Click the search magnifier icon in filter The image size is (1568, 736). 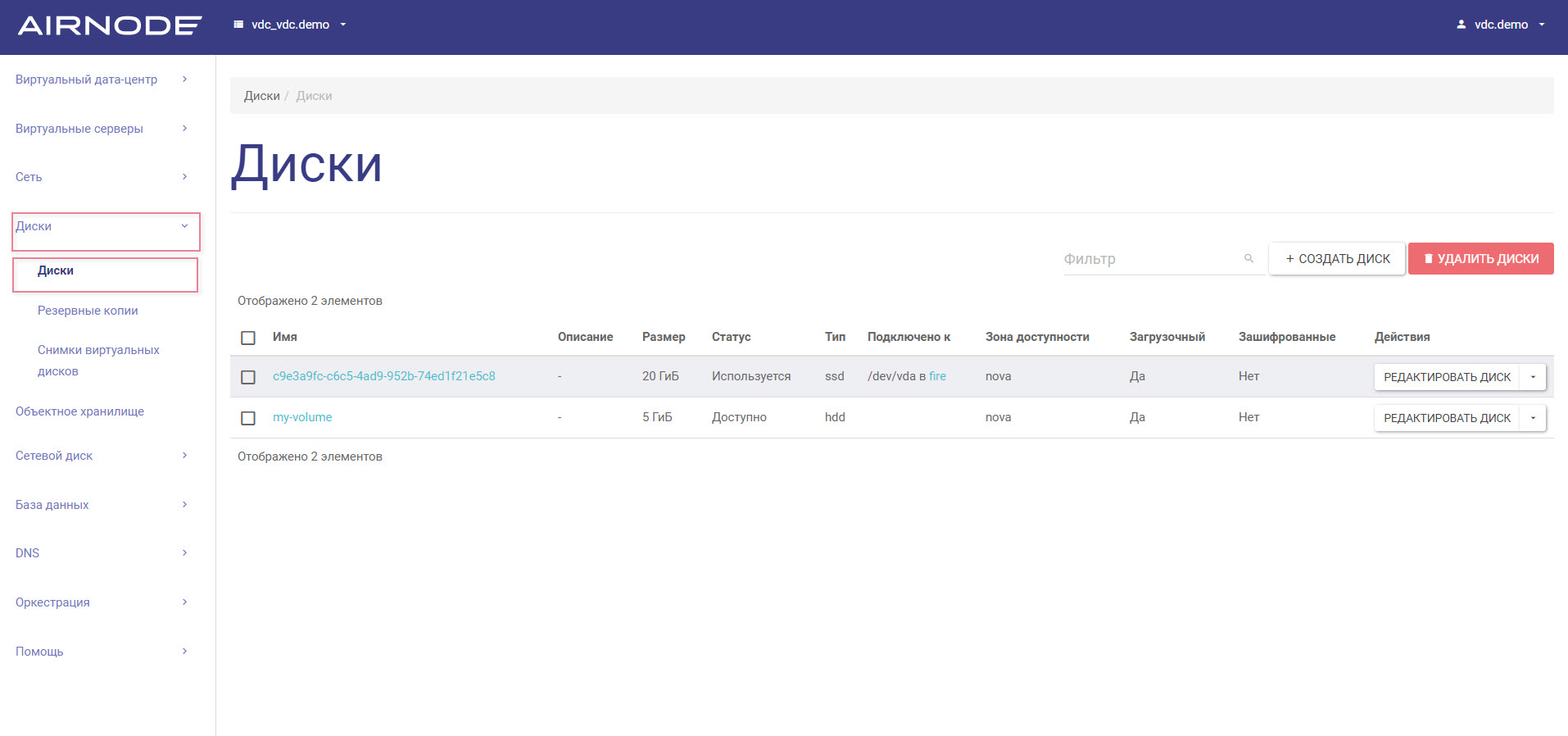click(1249, 258)
